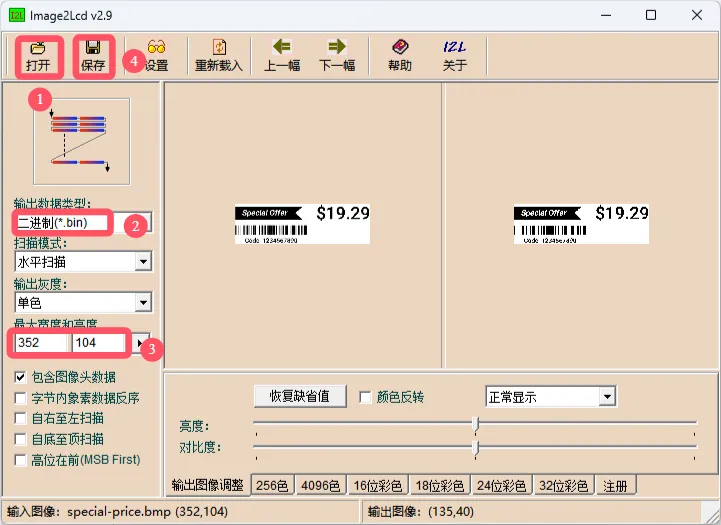Click the 打开 (Open) toolbar icon

(x=38, y=57)
